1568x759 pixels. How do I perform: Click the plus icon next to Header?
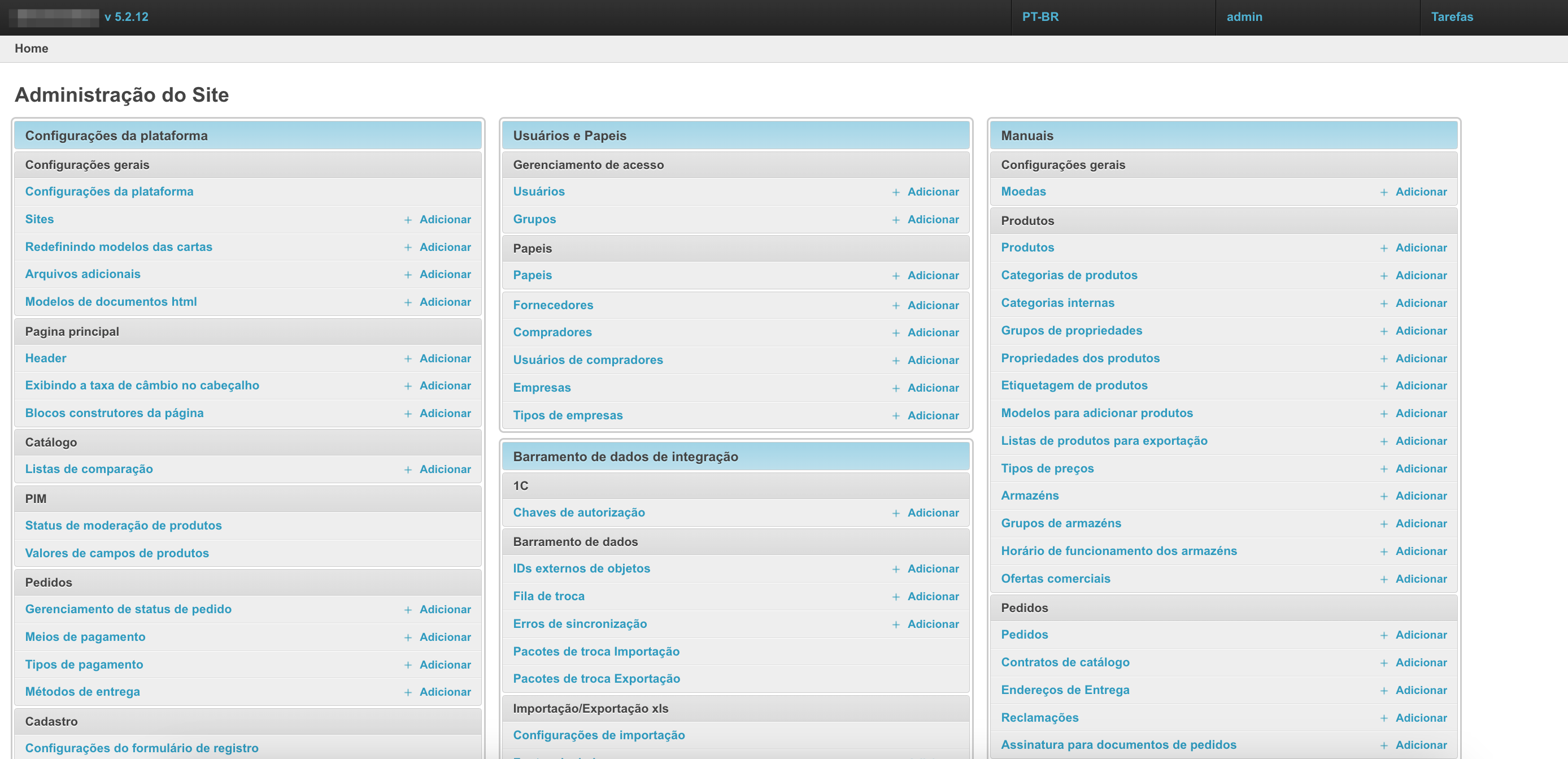(408, 359)
